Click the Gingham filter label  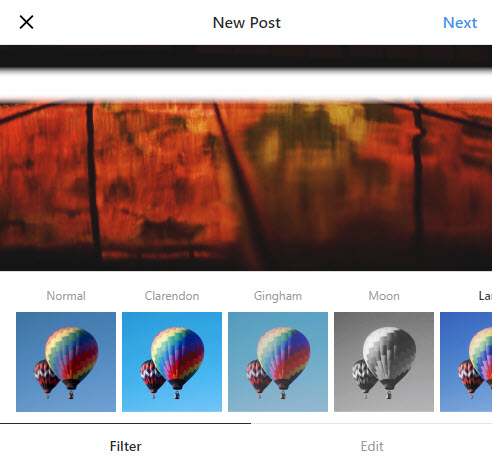coord(278,296)
